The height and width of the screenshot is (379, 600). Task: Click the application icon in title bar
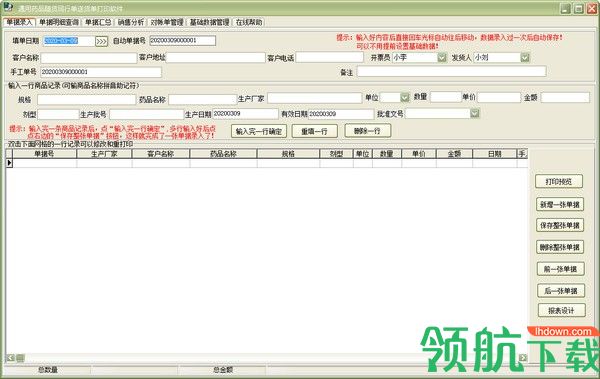point(8,7)
